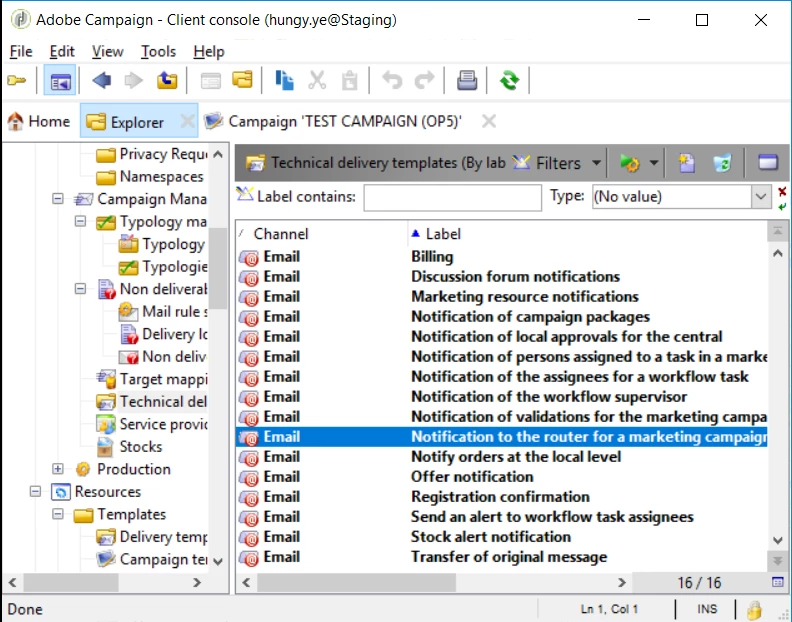
Task: Jump to list top with scroll-to-first button
Action: [777, 231]
